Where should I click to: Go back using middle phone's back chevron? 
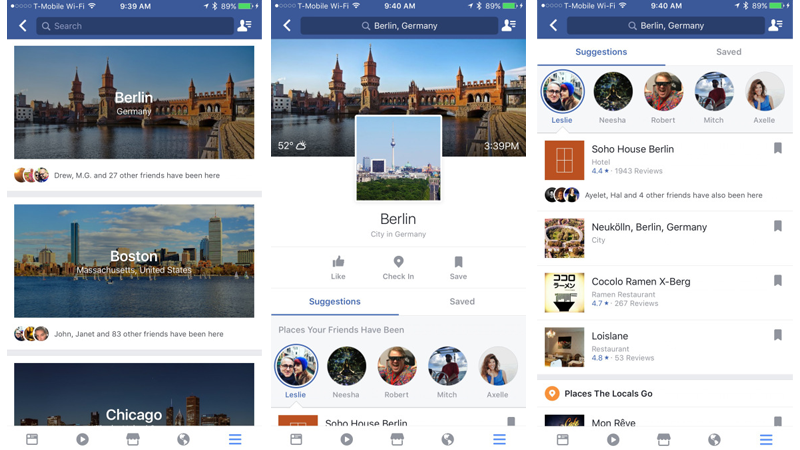pyautogui.click(x=287, y=26)
